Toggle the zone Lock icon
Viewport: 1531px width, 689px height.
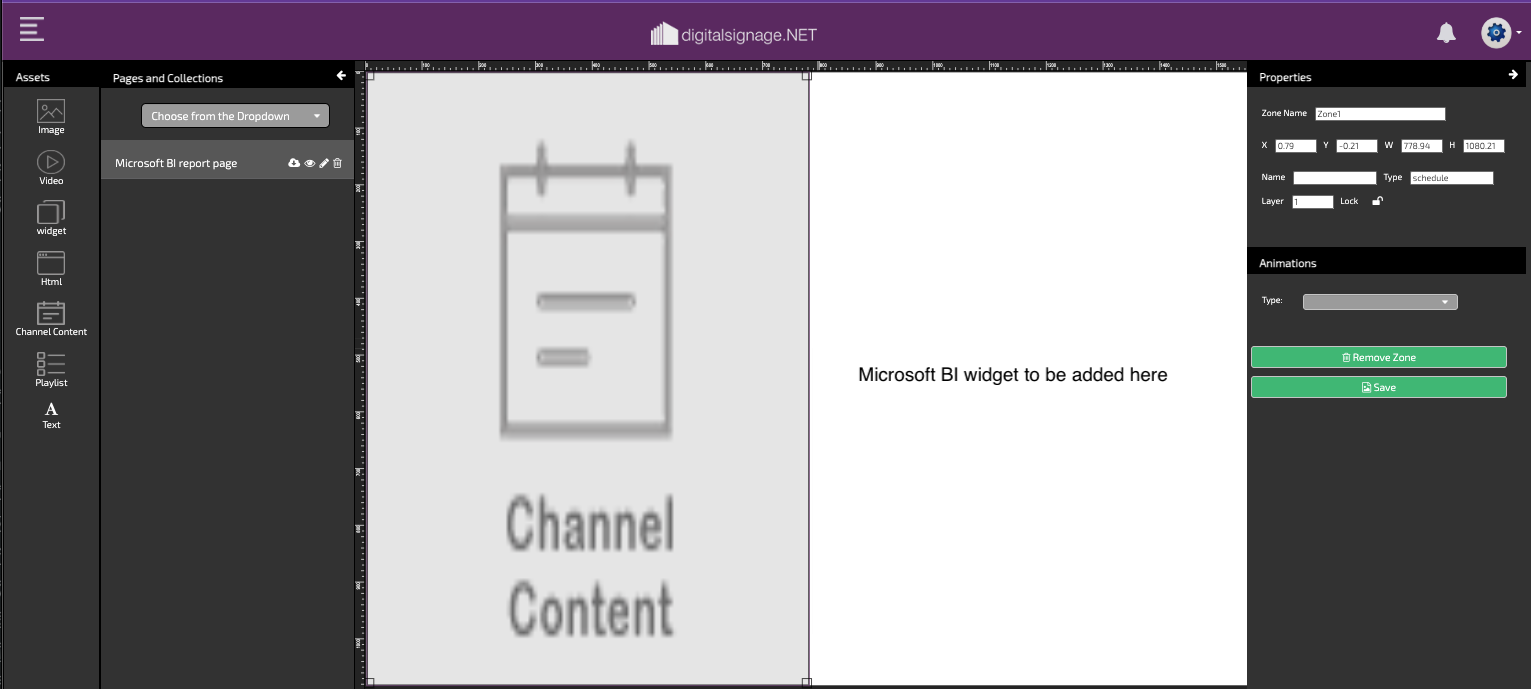click(x=1377, y=201)
